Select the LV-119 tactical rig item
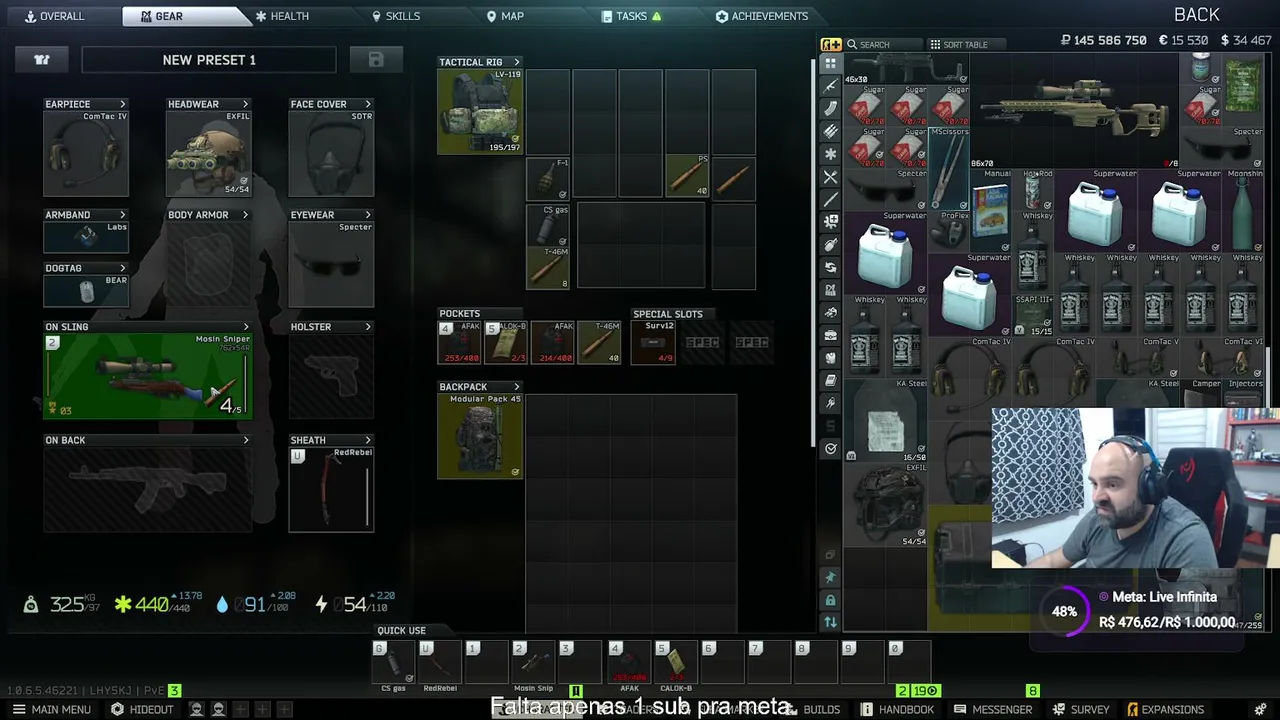This screenshot has width=1280, height=720. 480,111
